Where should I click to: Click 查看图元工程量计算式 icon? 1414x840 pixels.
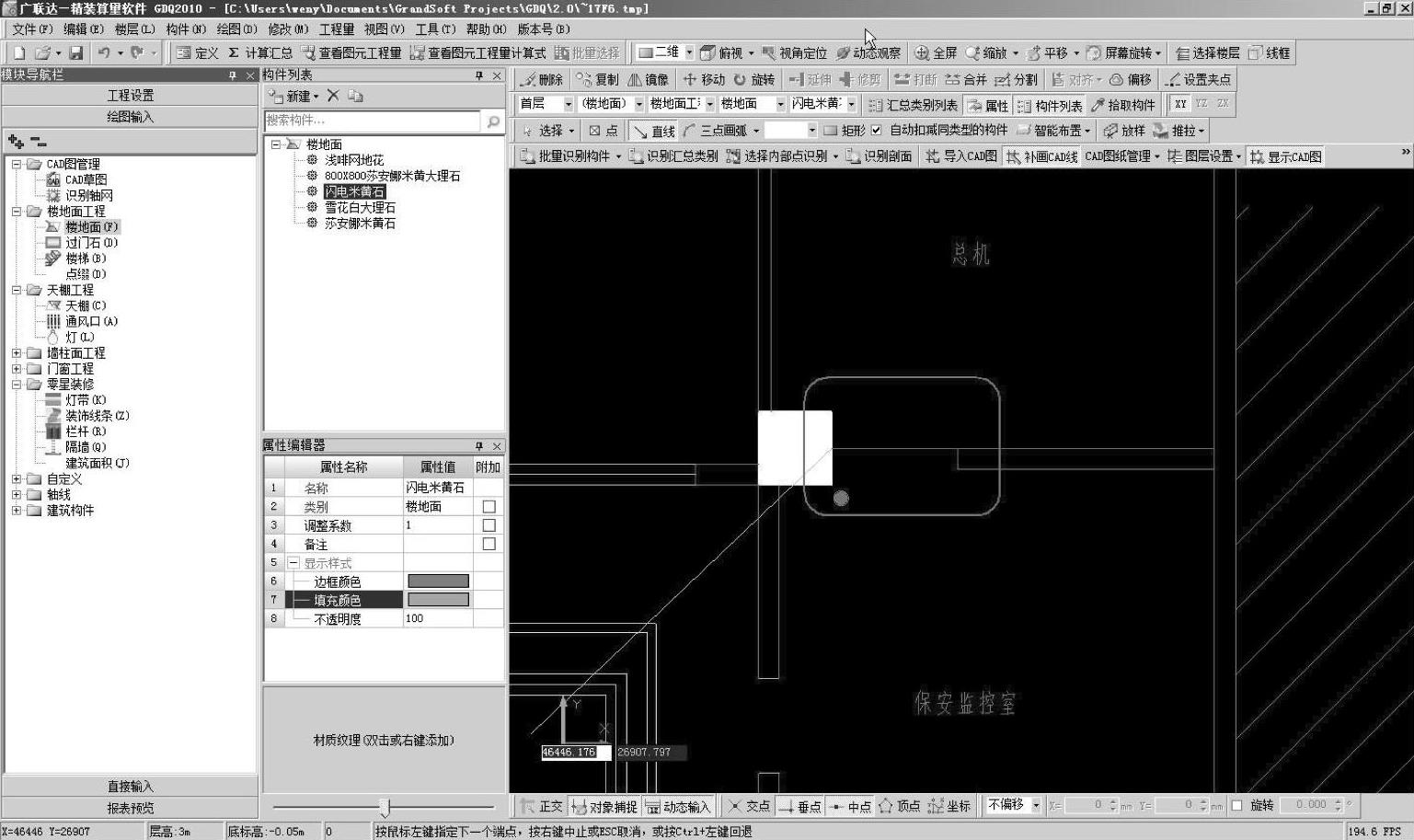pos(477,53)
